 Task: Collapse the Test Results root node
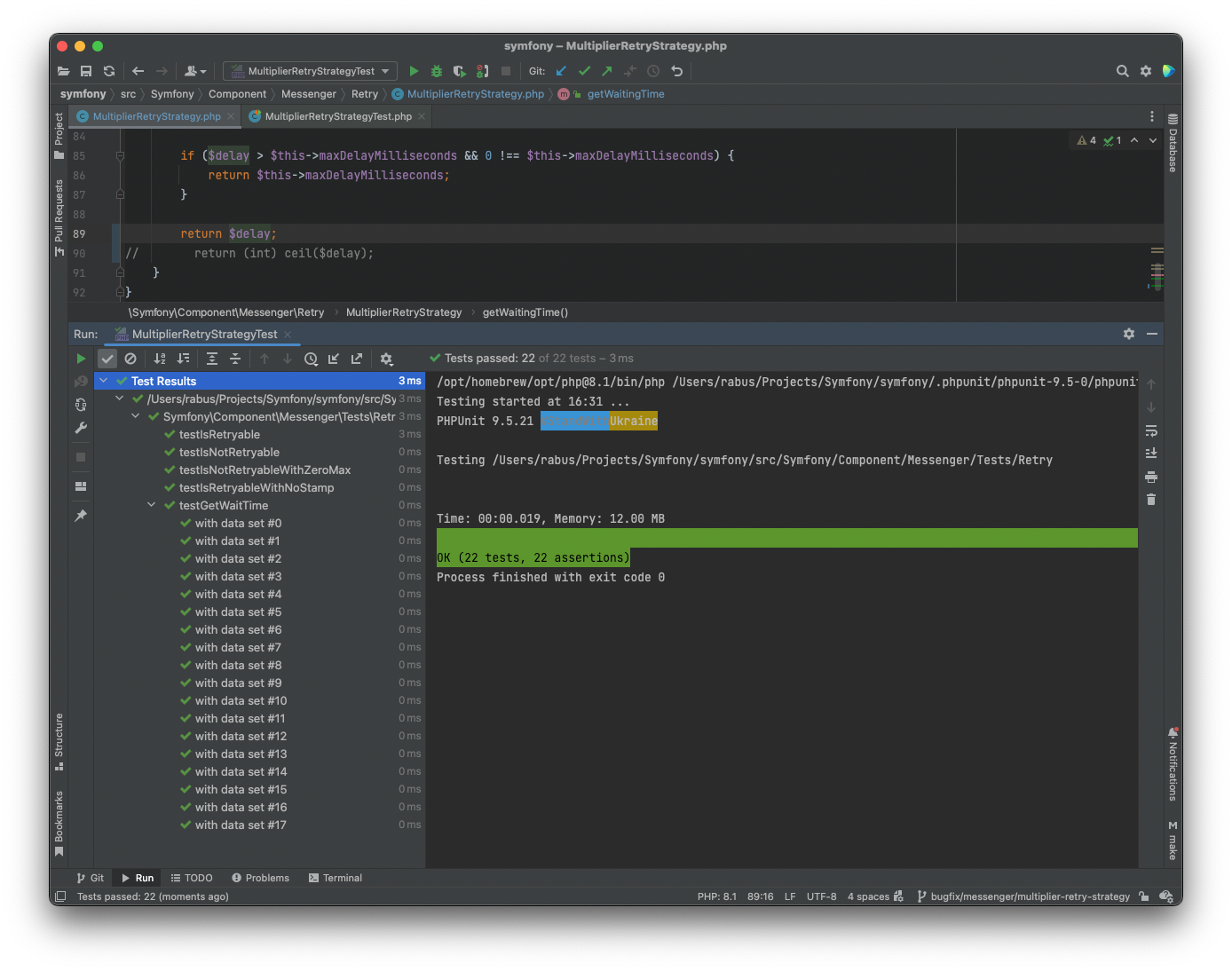(104, 381)
